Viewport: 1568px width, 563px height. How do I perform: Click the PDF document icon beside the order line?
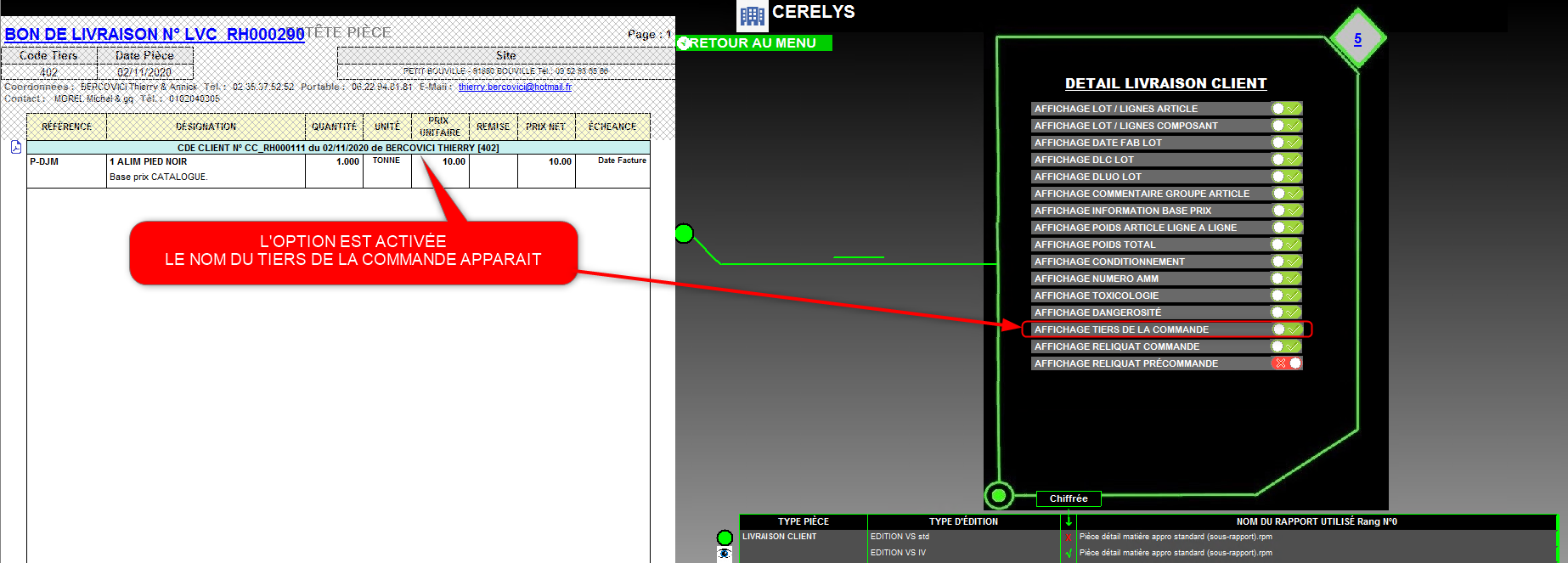(16, 147)
